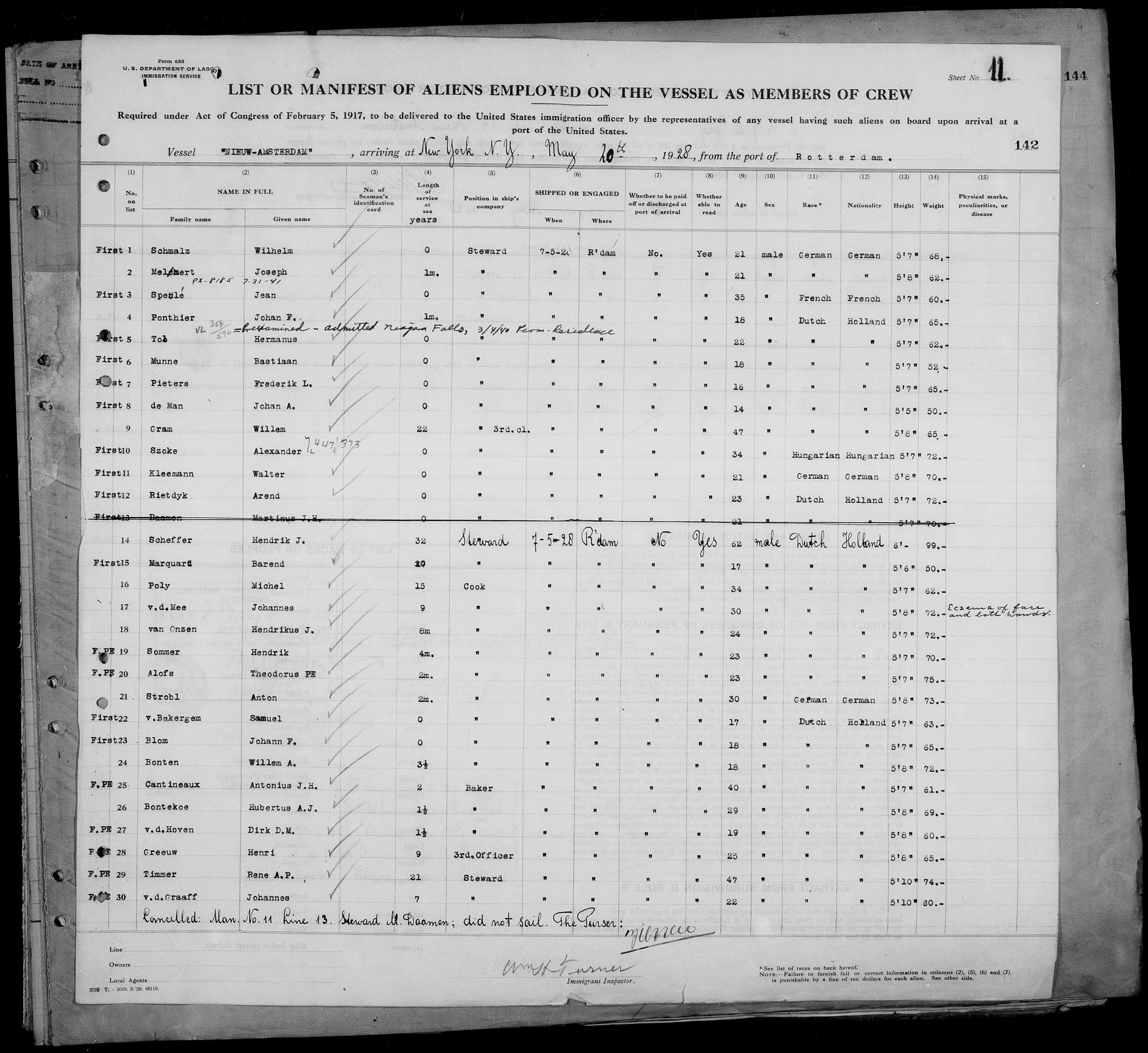Click the "Nationality" column header
Image resolution: width=1148 pixels, height=1053 pixels.
(x=864, y=205)
